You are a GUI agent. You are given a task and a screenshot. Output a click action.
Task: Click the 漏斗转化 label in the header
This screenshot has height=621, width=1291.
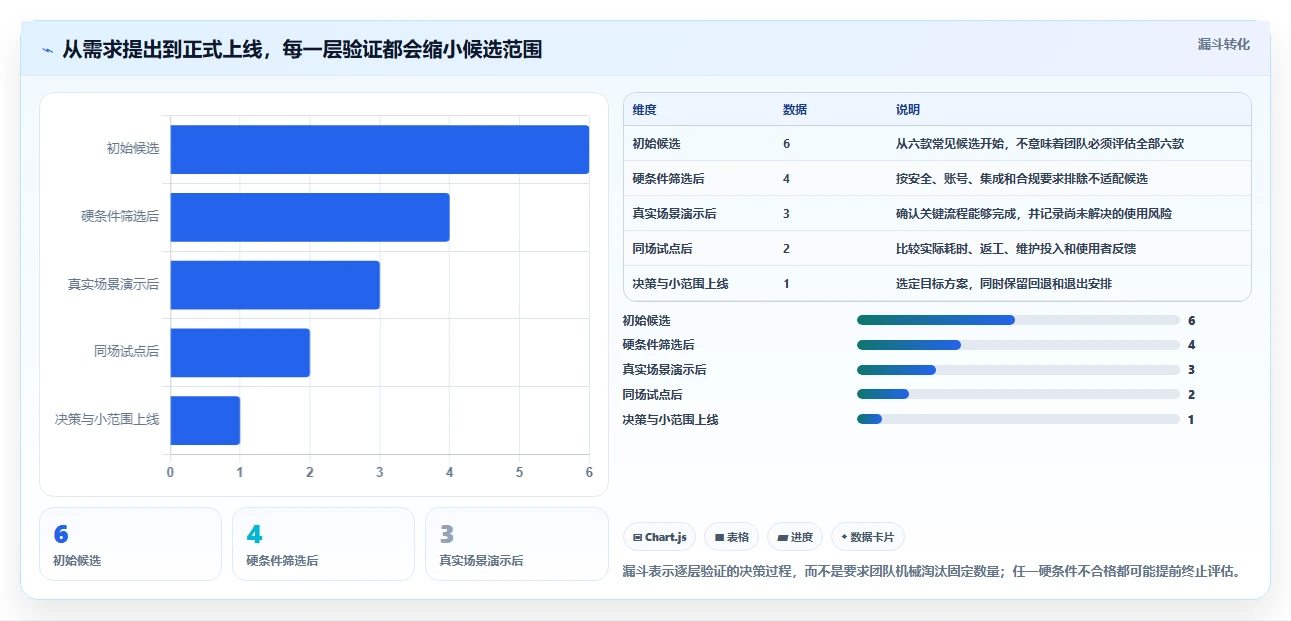point(1224,44)
